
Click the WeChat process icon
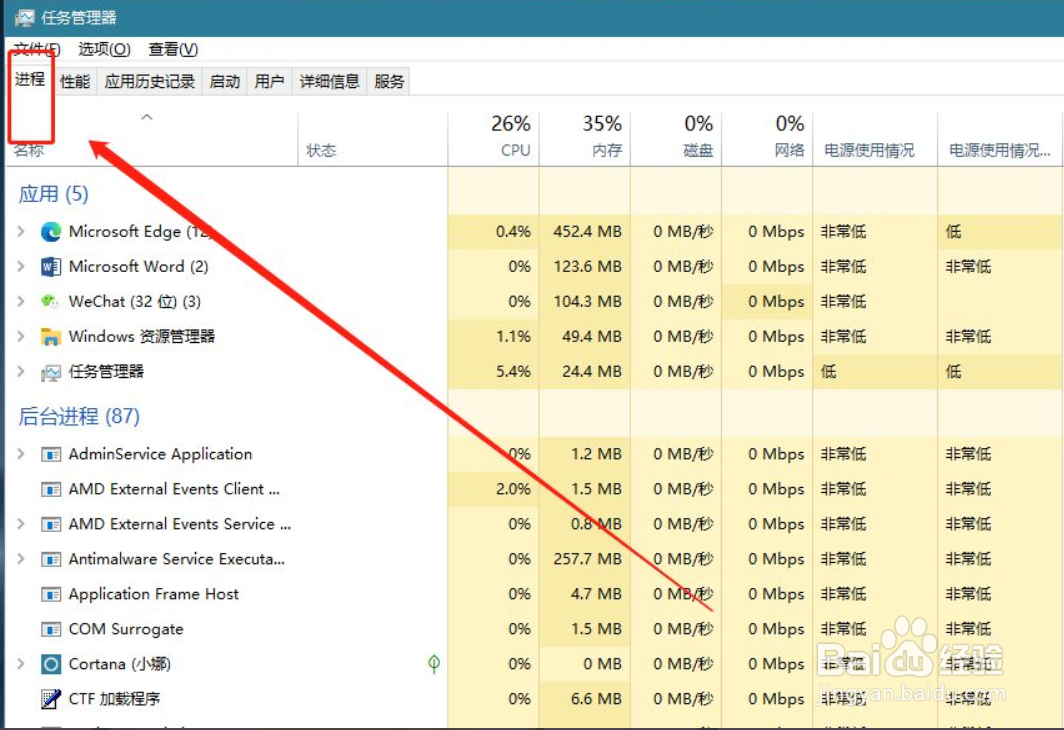(x=51, y=302)
